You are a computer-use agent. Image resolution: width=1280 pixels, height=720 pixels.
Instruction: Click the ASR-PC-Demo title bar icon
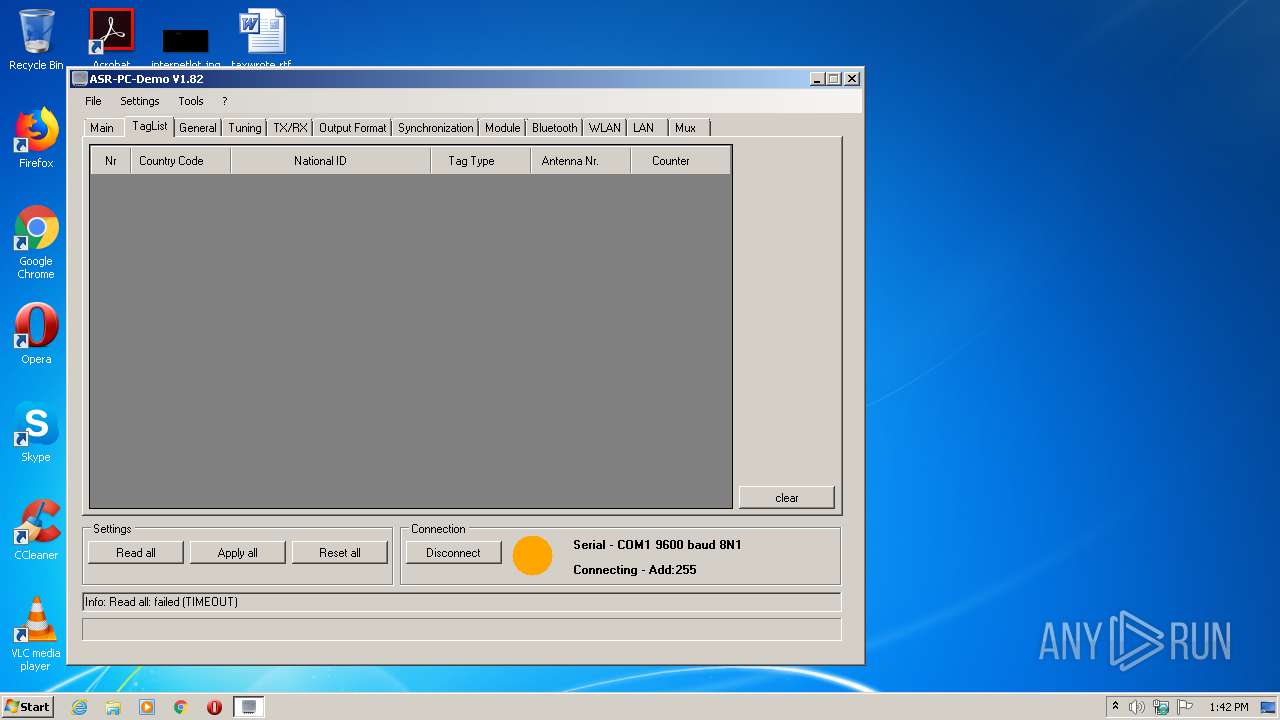point(80,79)
